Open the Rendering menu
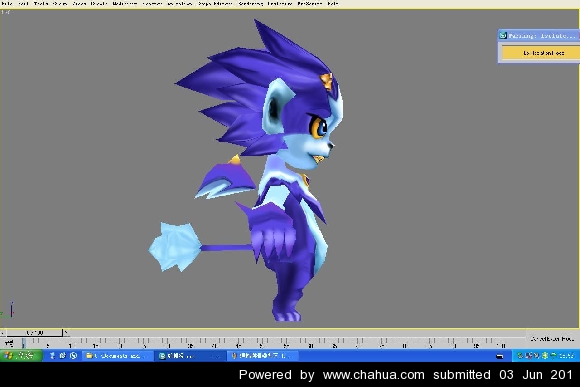The image size is (580, 387). [x=251, y=3]
